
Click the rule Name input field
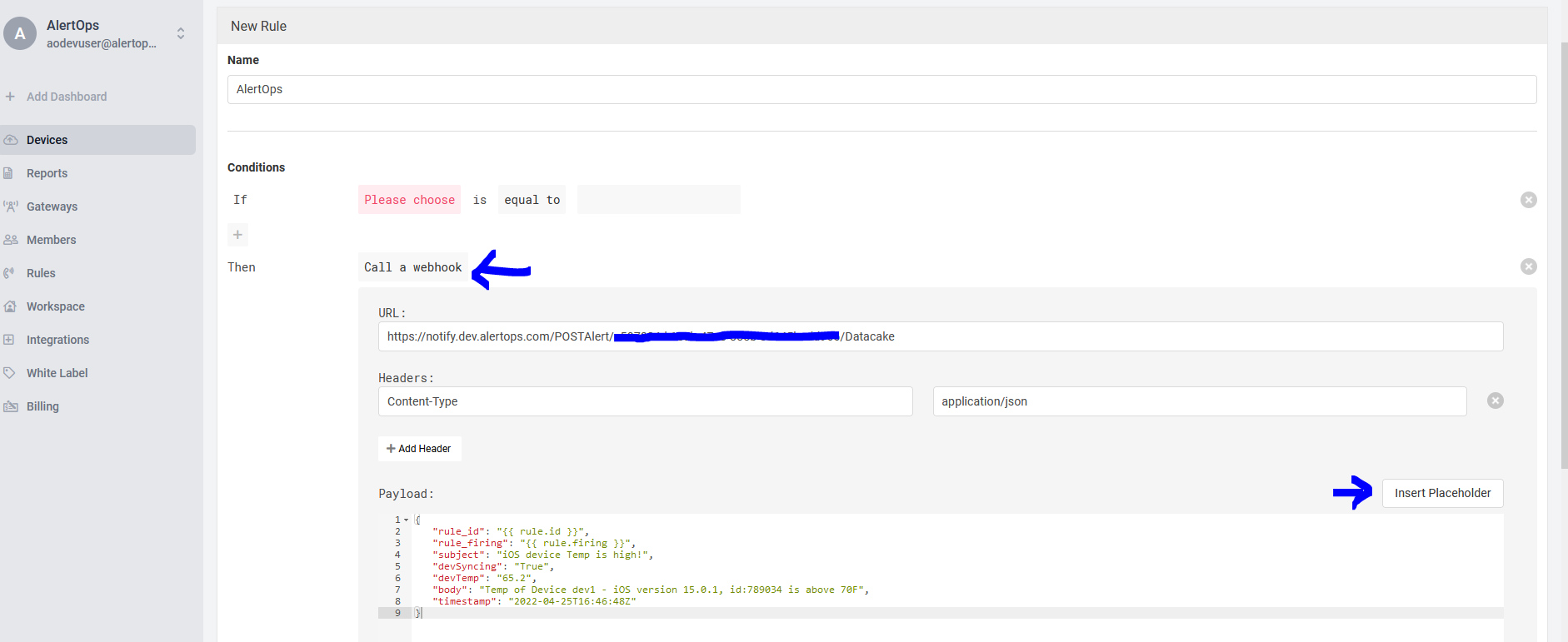[881, 90]
